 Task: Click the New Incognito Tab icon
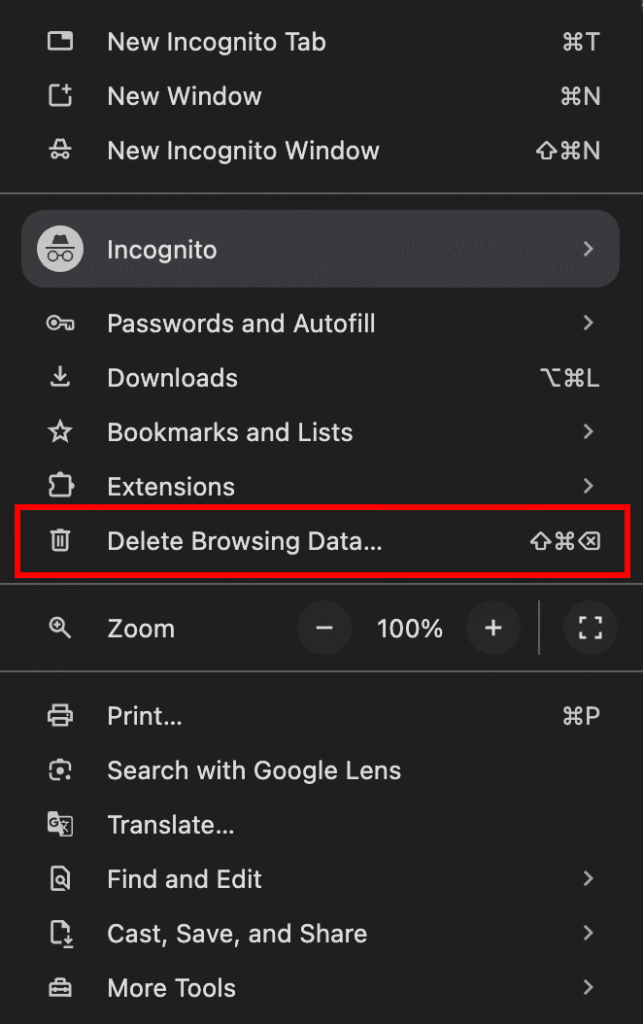point(60,42)
